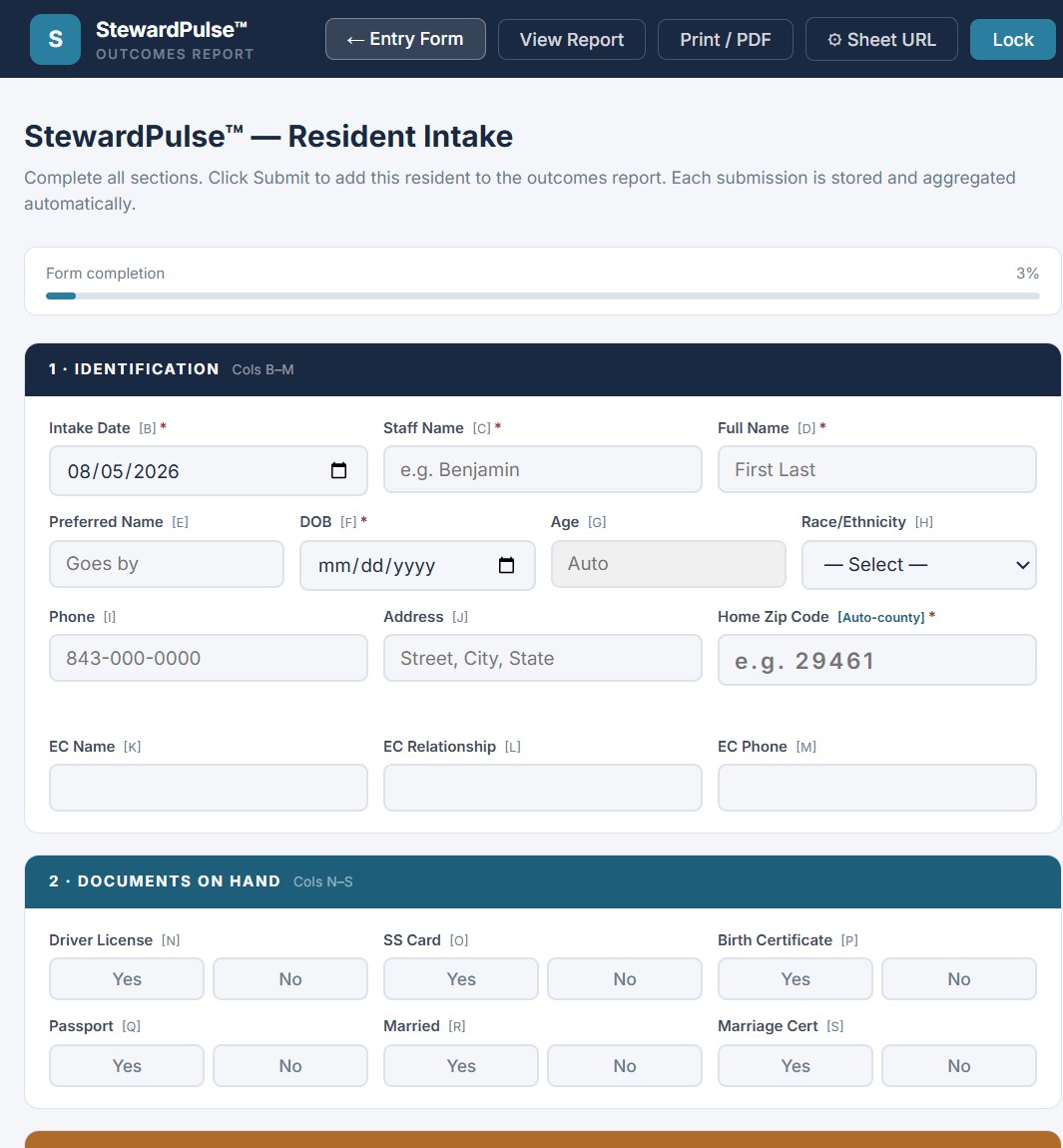Viewport: 1063px width, 1148px height.
Task: Select No for Birth Certificate
Action: point(959,979)
